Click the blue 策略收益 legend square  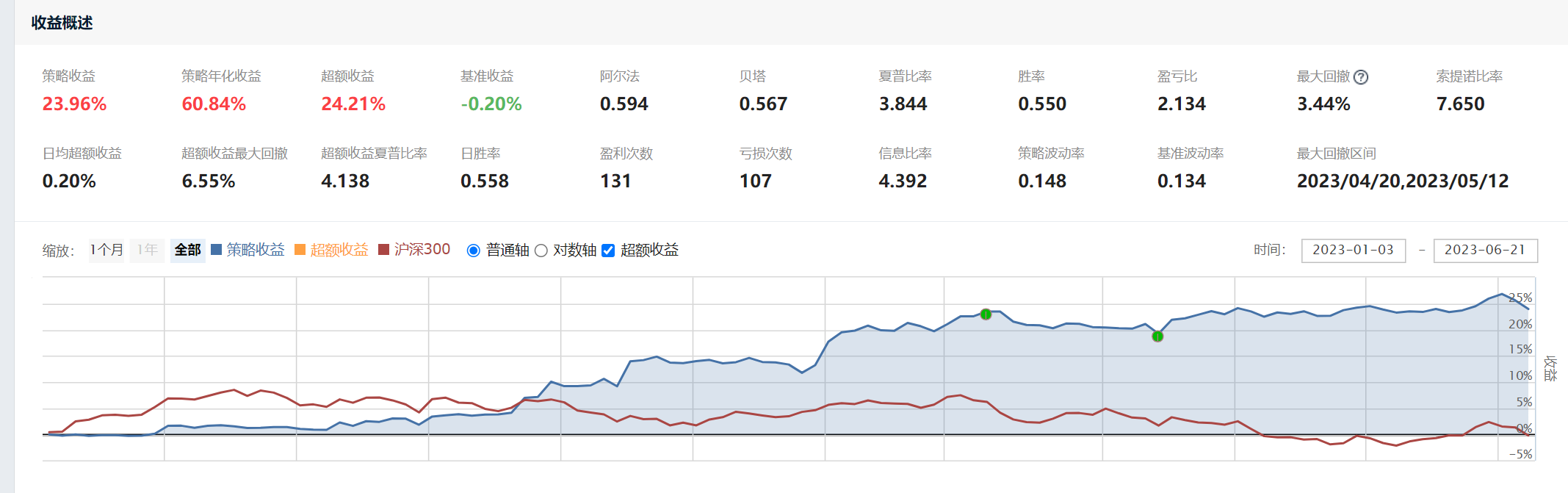(x=216, y=250)
